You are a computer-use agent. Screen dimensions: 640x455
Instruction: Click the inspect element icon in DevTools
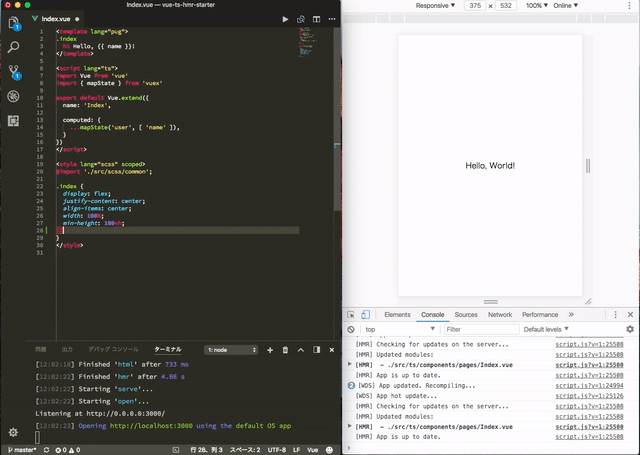tap(351, 315)
